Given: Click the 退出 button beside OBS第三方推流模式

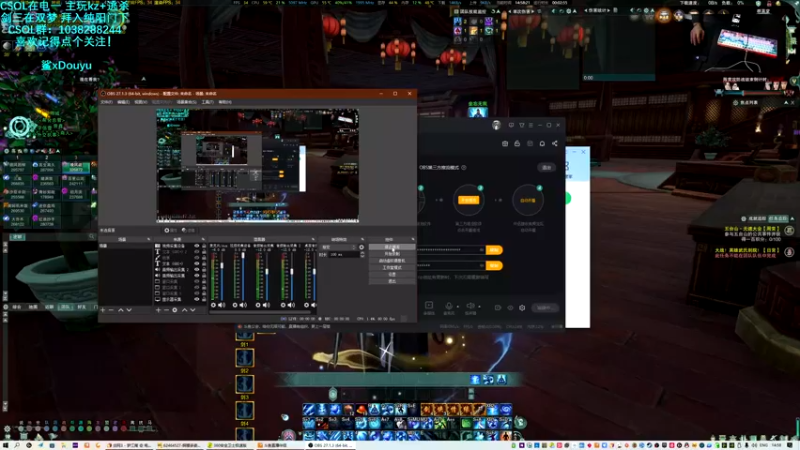Looking at the screenshot, I should [546, 167].
